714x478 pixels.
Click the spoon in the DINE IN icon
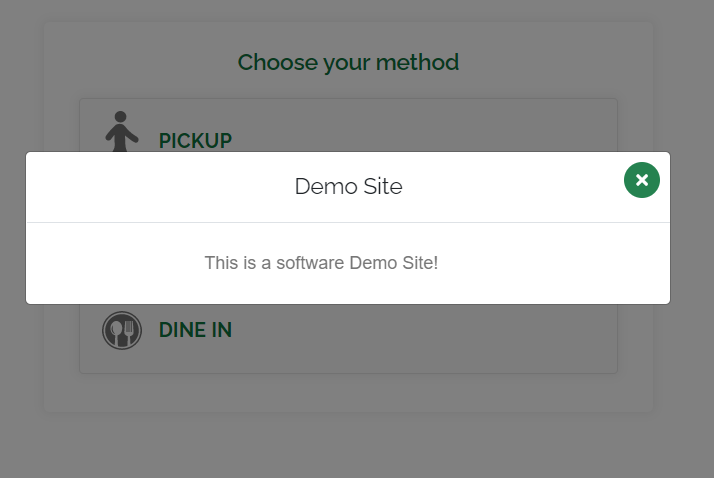pyautogui.click(x=117, y=333)
